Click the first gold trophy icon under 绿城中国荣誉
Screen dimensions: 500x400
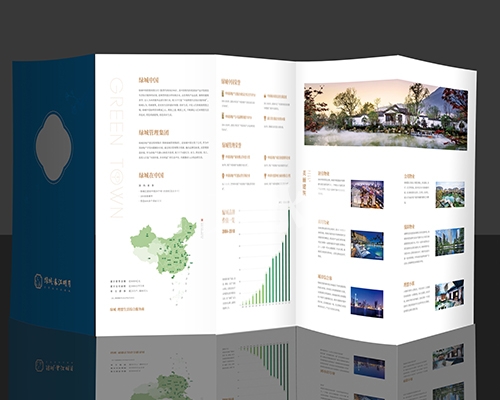coord(223,94)
